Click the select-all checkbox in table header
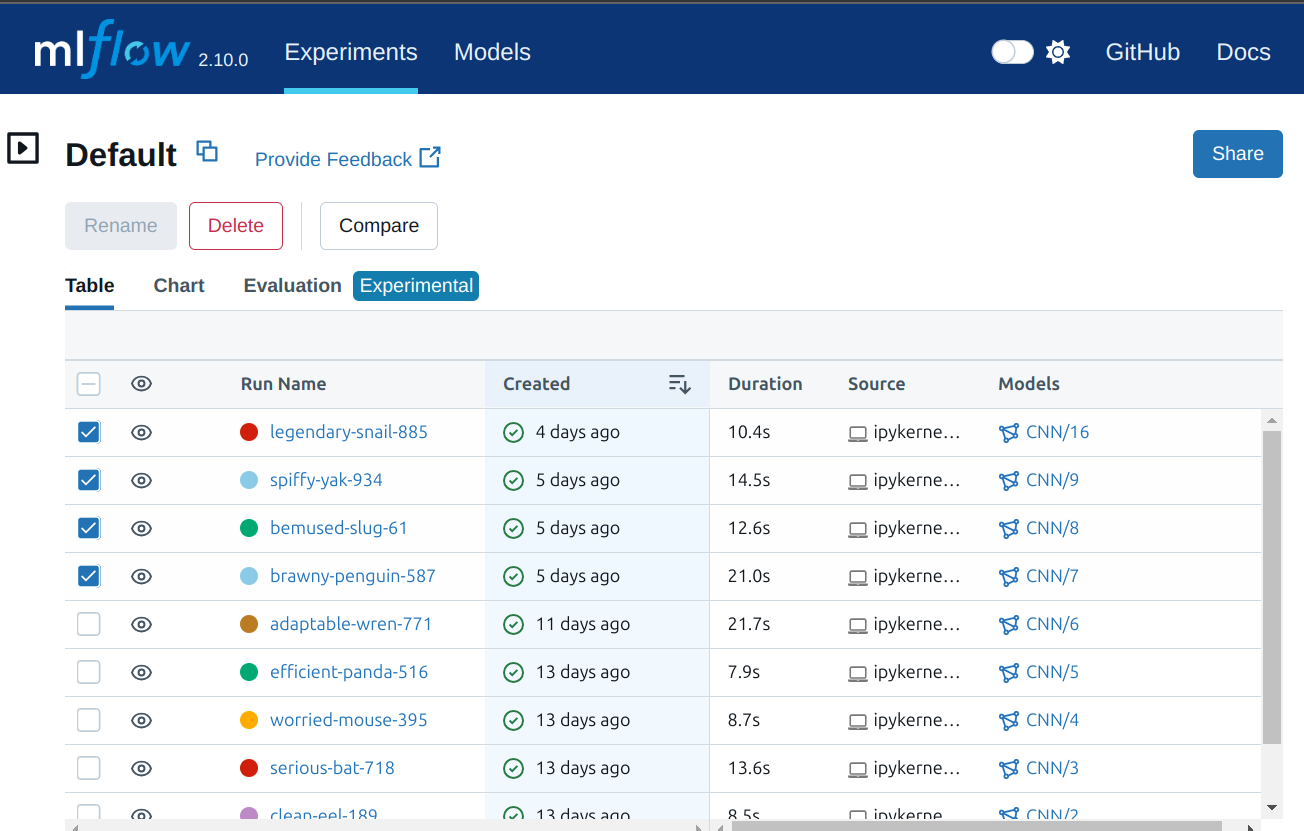Image resolution: width=1304 pixels, height=831 pixels. point(89,384)
